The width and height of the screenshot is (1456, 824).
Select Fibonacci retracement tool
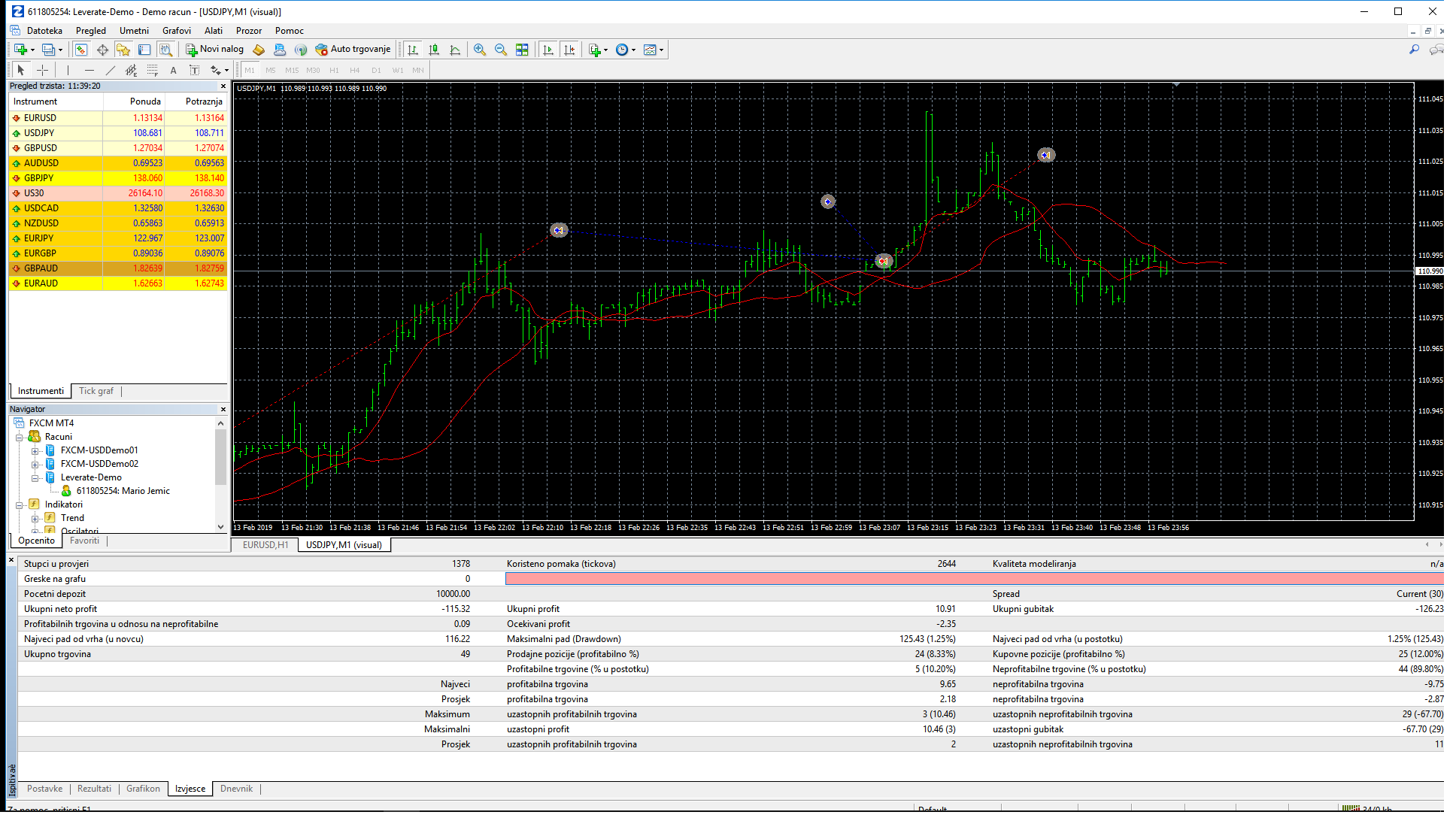click(x=153, y=70)
